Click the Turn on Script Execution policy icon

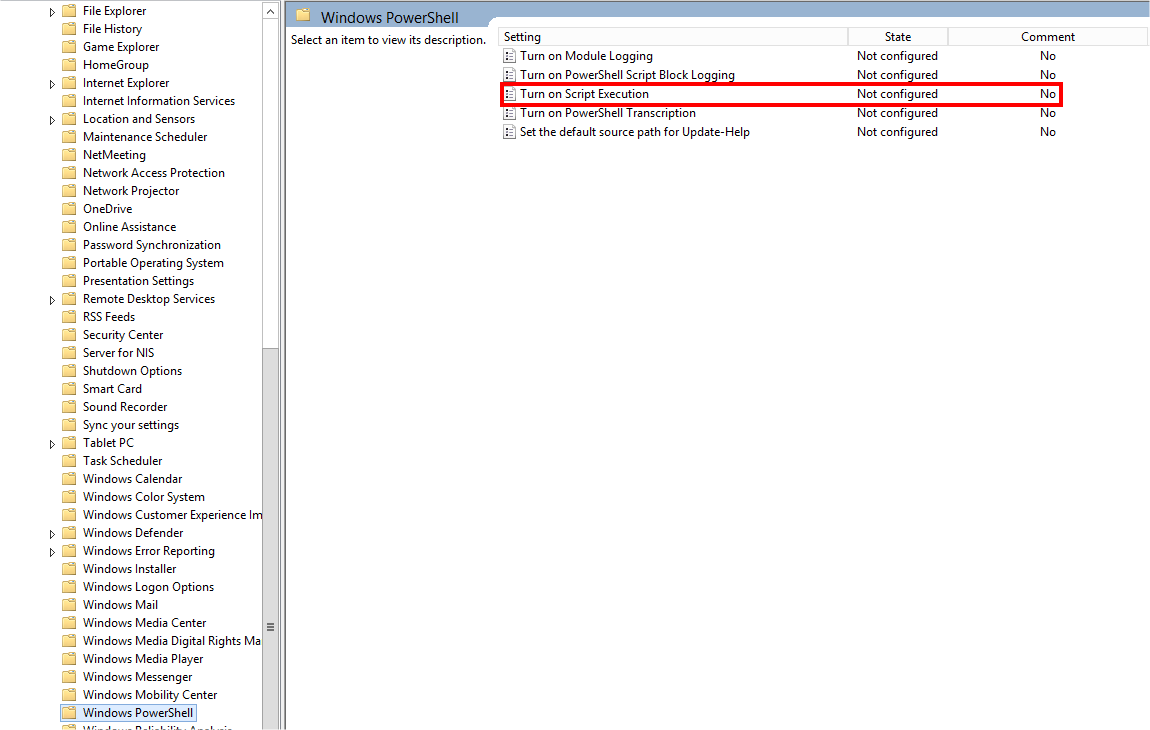click(x=509, y=94)
